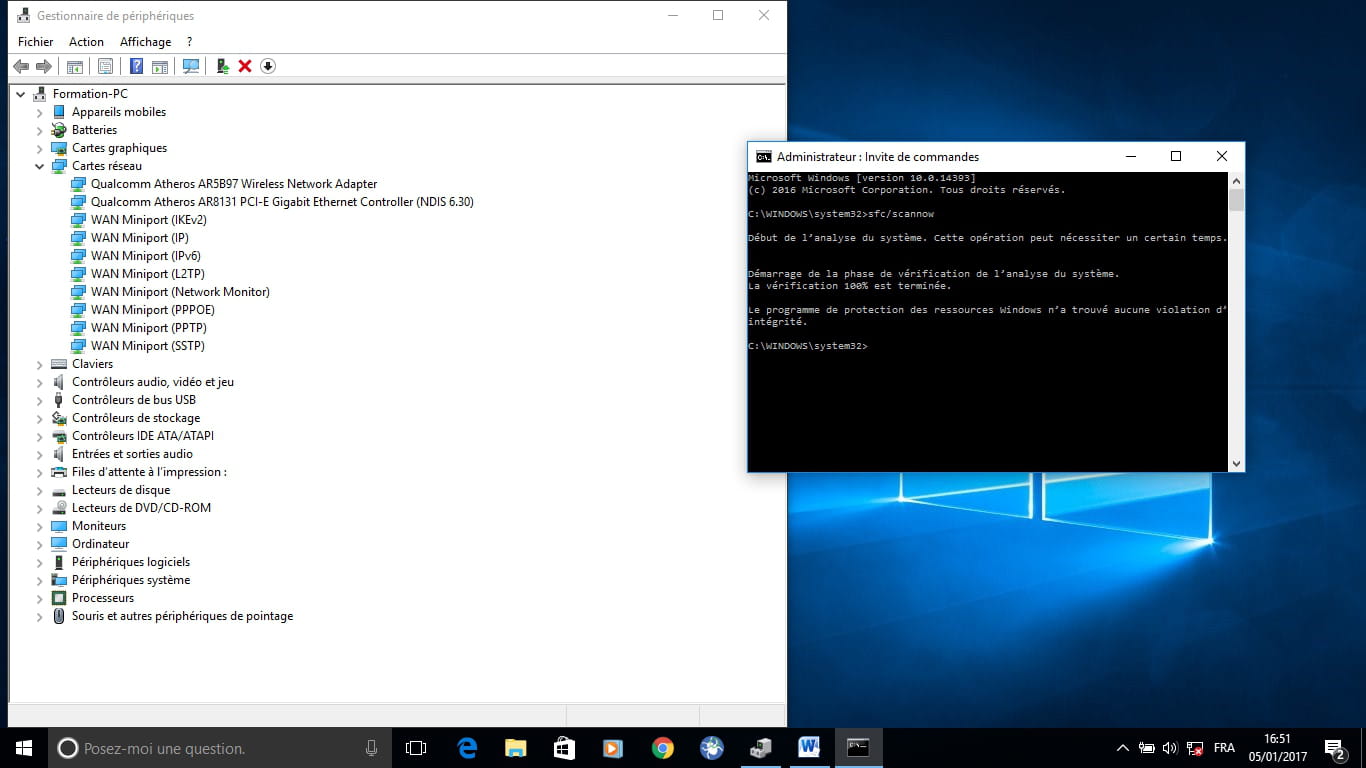Screen dimensions: 1366x768
Task: Open the Action Center notifications icon
Action: (1334, 748)
